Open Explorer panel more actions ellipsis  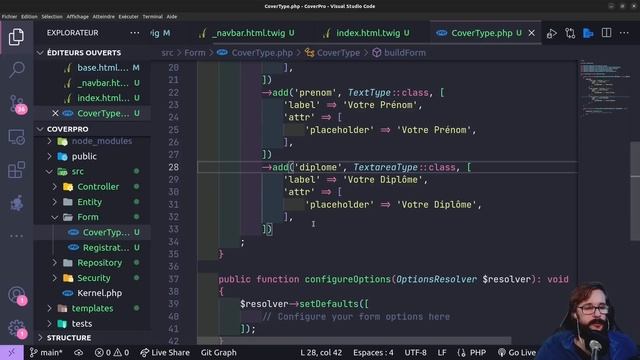click(x=135, y=33)
